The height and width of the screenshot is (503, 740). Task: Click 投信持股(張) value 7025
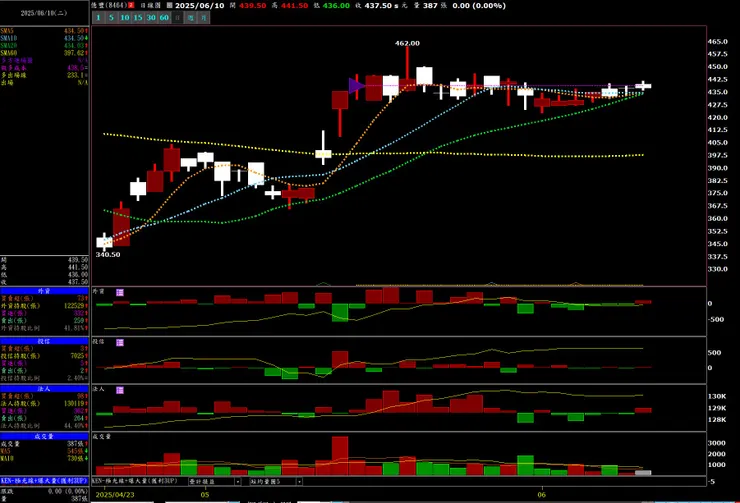pyautogui.click(x=77, y=356)
